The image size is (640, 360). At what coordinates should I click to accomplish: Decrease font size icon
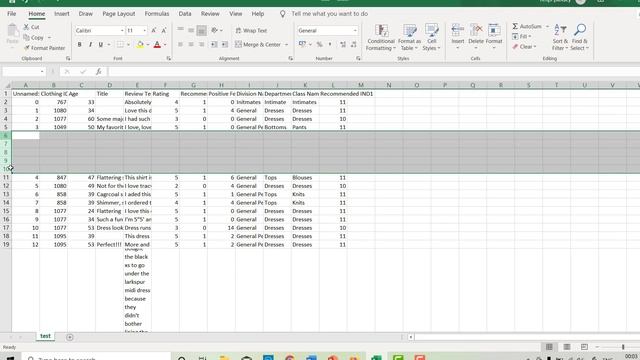tap(164, 31)
